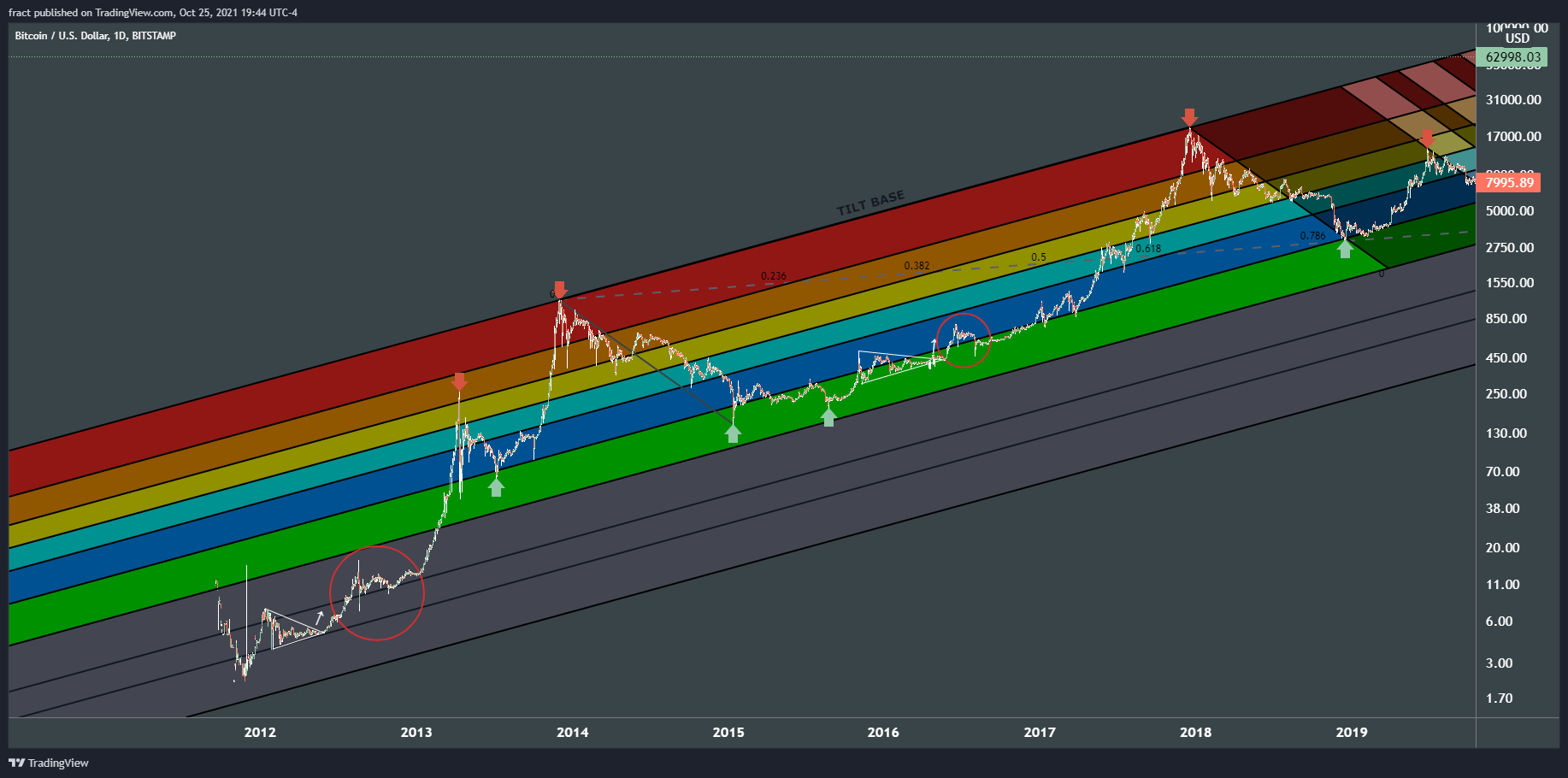Click the 20.00 price axis value
The image size is (1568, 778).
[x=1503, y=548]
